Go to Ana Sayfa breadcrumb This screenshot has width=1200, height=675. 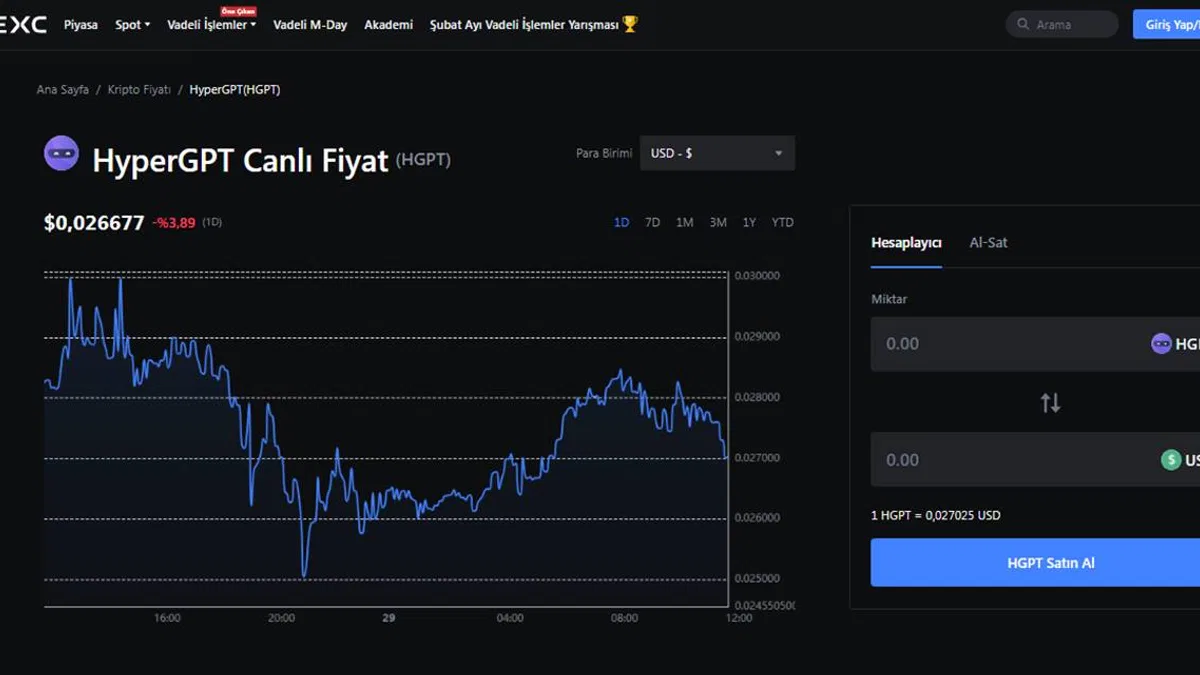click(x=63, y=90)
